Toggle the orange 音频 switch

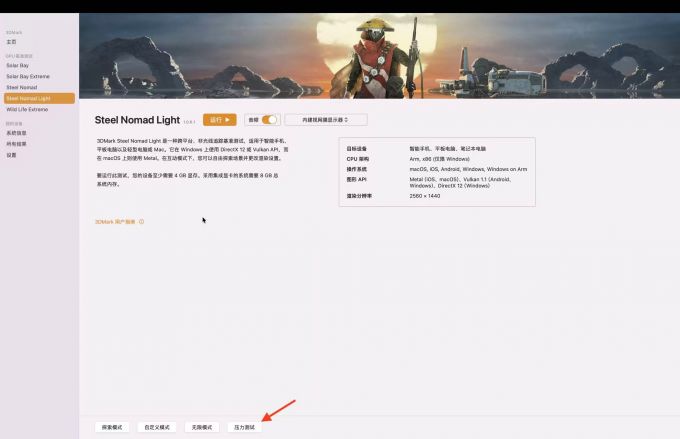(269, 120)
